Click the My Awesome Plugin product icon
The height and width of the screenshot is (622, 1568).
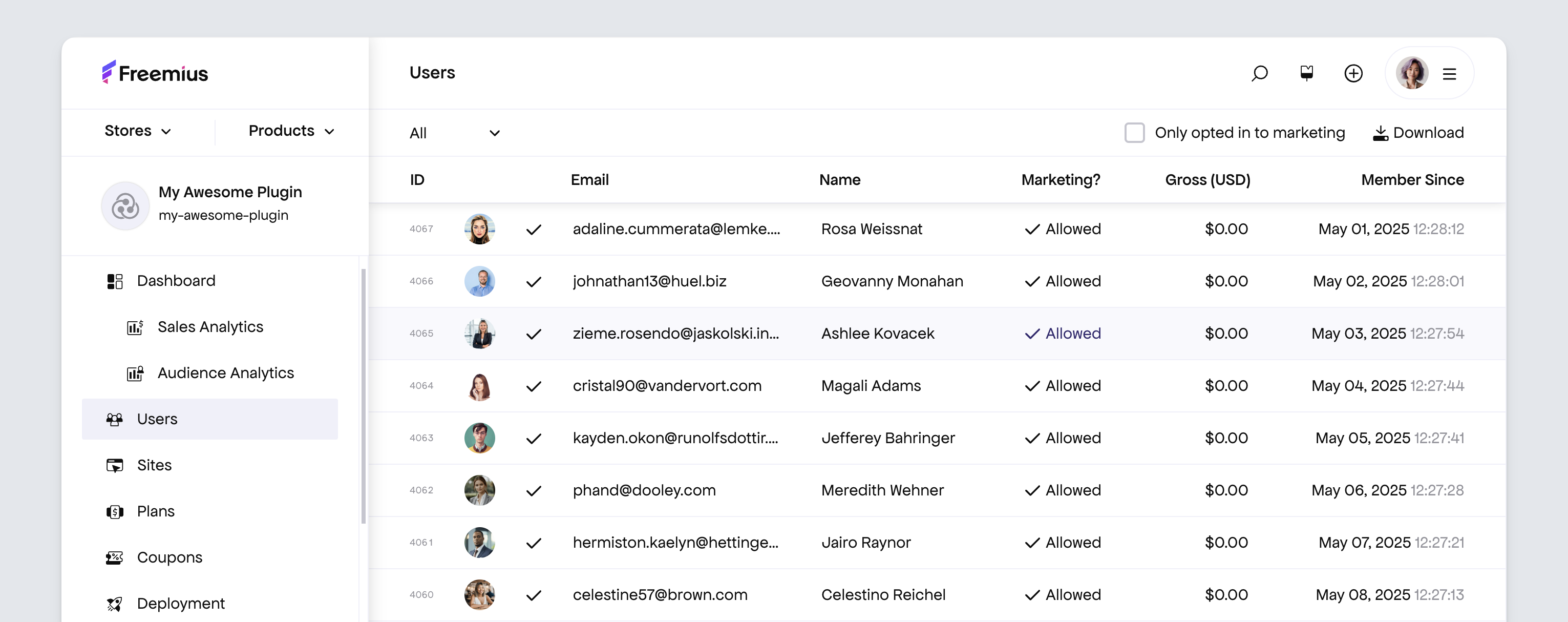click(125, 206)
